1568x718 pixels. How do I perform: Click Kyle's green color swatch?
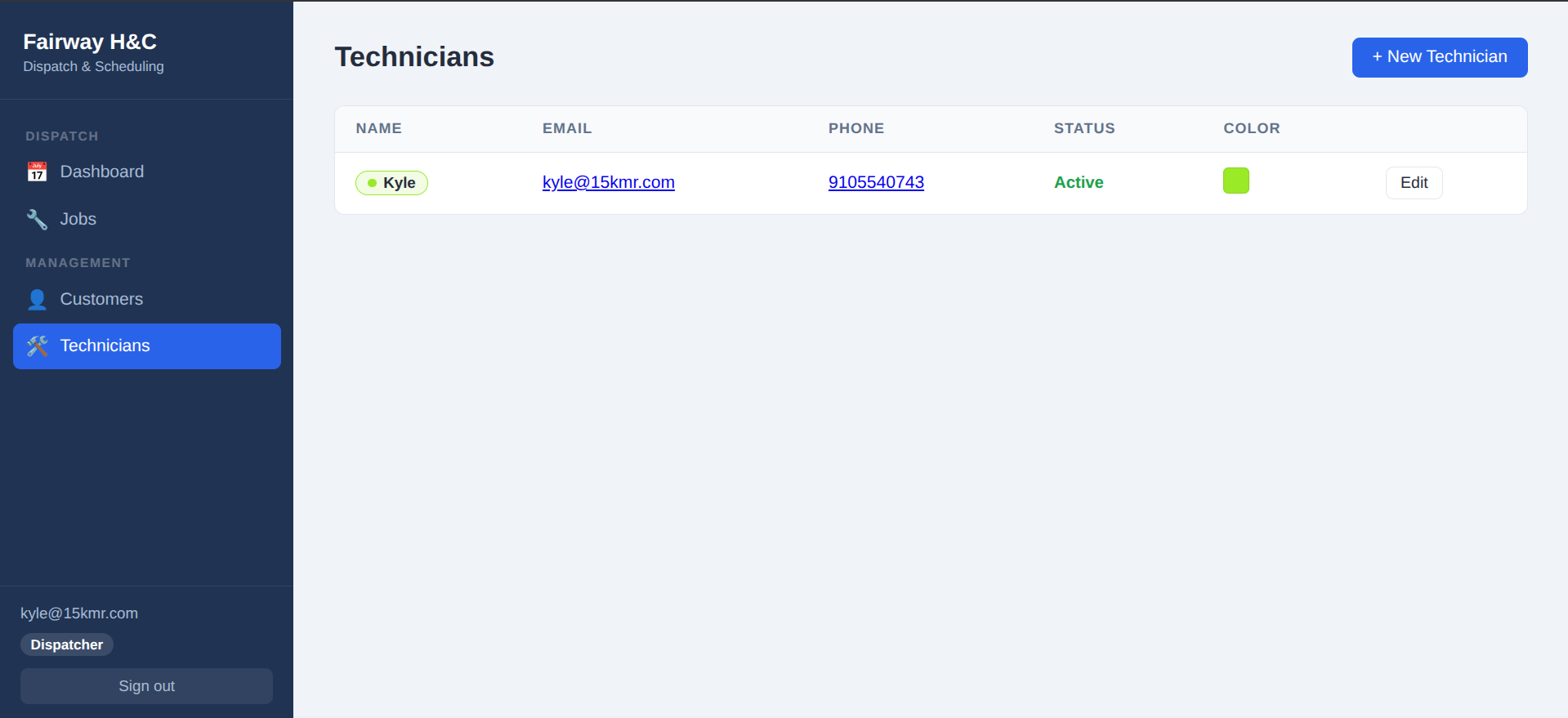[x=1235, y=181]
